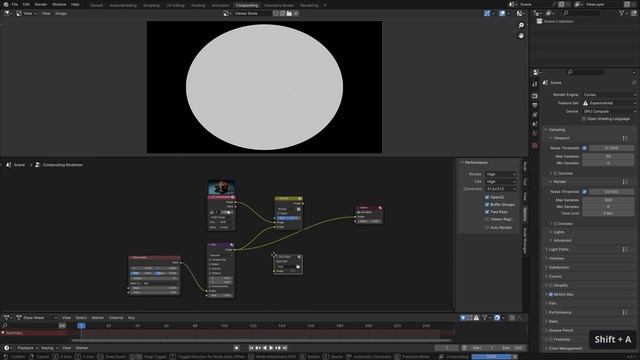Click the pan hand icon in image viewer
640x360 pixels.
pos(521,36)
